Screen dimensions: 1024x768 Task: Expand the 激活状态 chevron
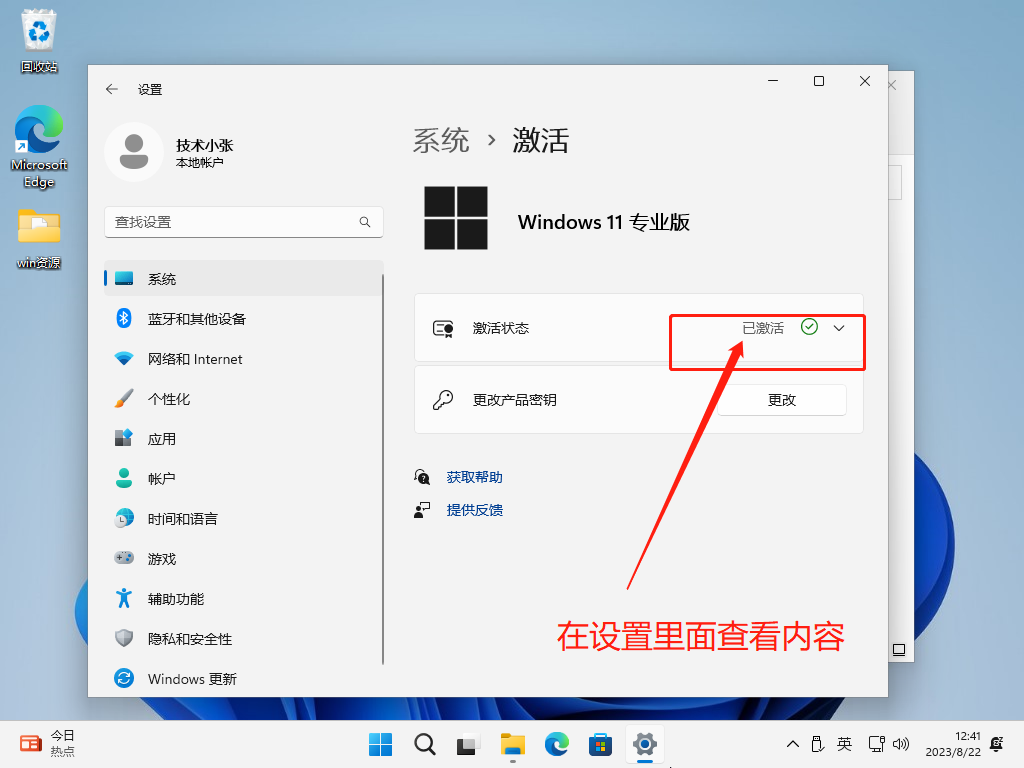click(x=839, y=328)
